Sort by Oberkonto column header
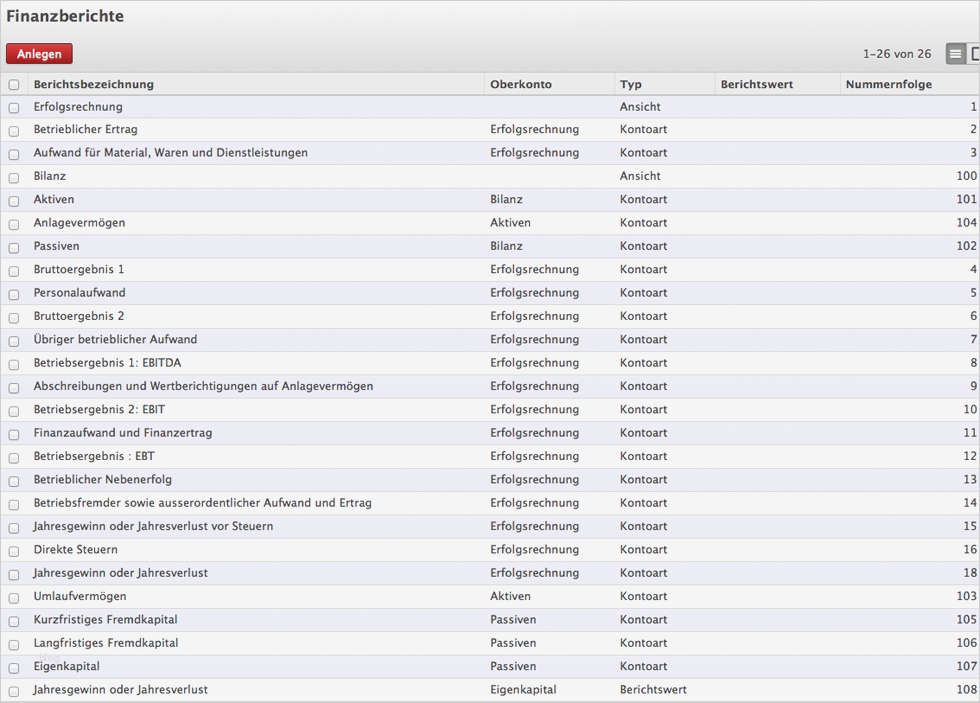This screenshot has width=980, height=703. (x=521, y=84)
